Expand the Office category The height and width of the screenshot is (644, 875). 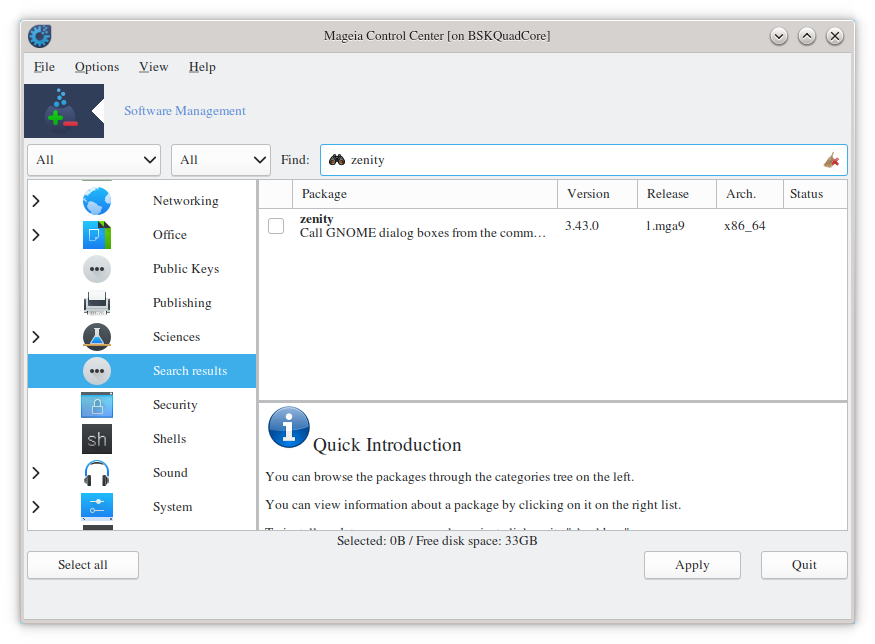36,235
